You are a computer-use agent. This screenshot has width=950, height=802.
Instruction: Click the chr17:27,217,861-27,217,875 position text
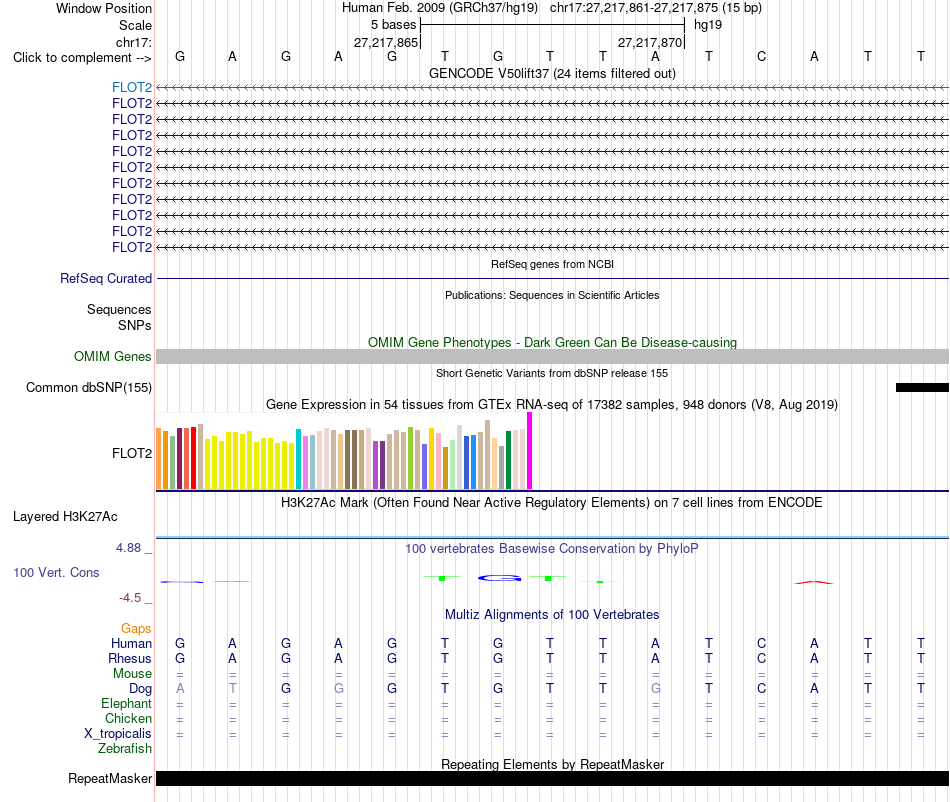click(634, 8)
